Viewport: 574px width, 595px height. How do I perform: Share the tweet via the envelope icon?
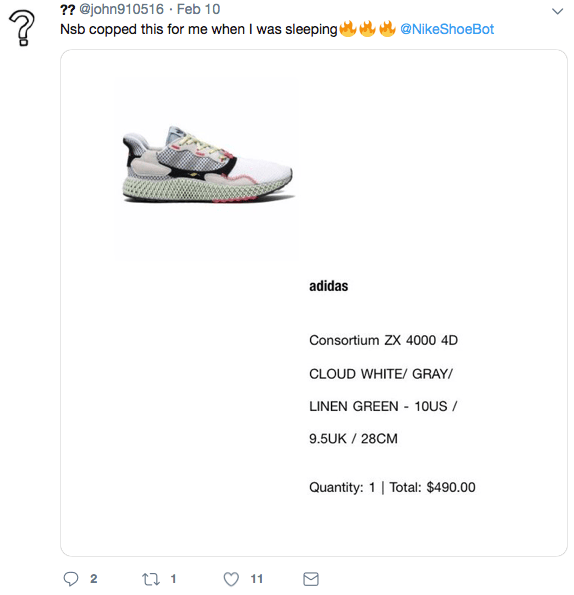[x=311, y=579]
